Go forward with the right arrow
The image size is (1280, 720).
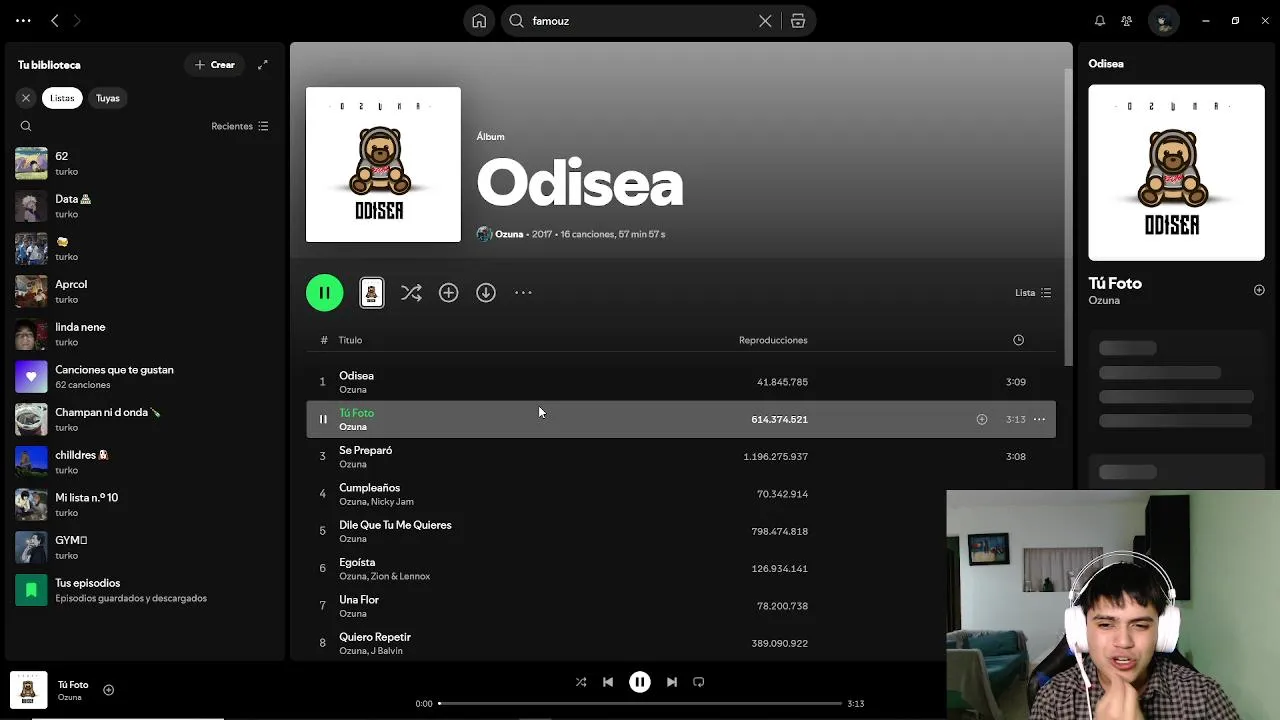[x=77, y=20]
